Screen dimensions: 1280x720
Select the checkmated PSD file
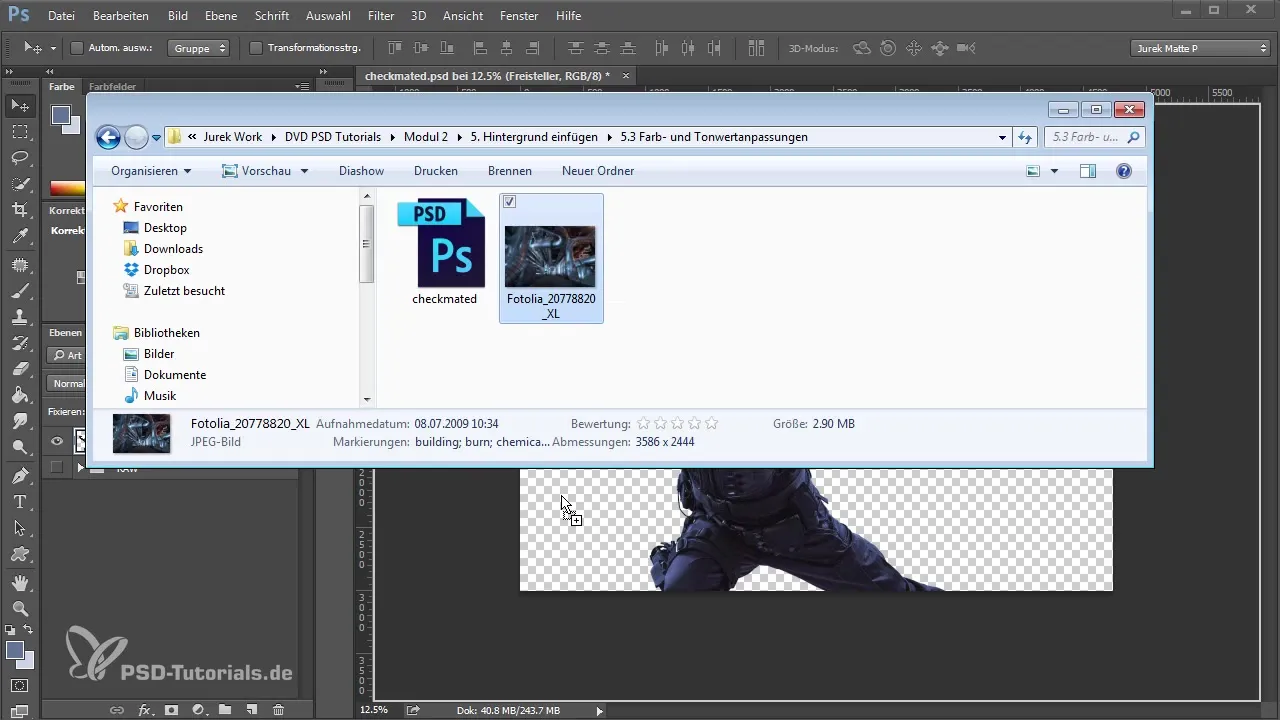pos(444,252)
